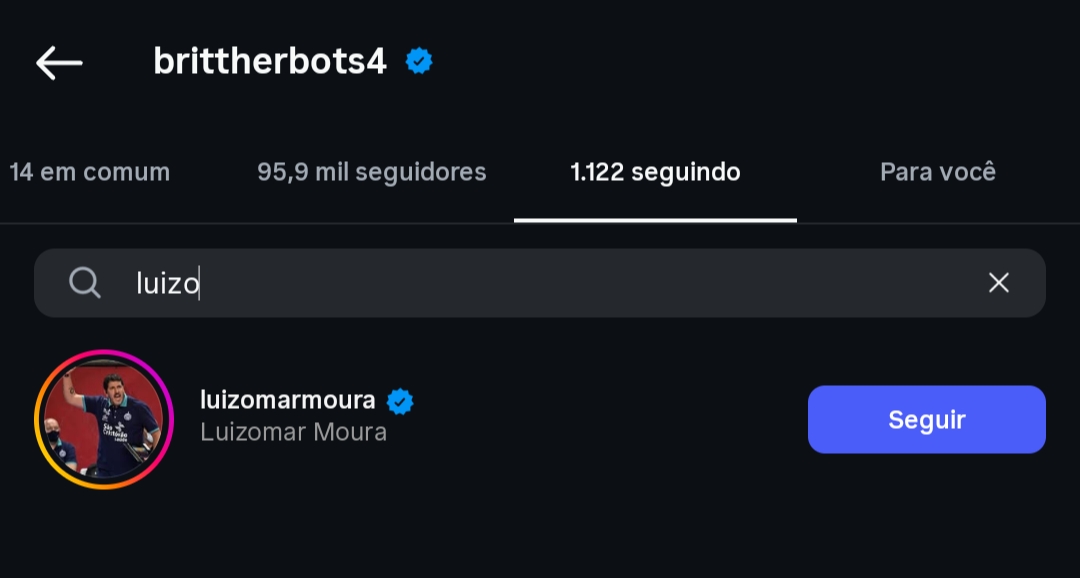Clear the search with the X icon
The image size is (1080, 578).
click(x=998, y=283)
